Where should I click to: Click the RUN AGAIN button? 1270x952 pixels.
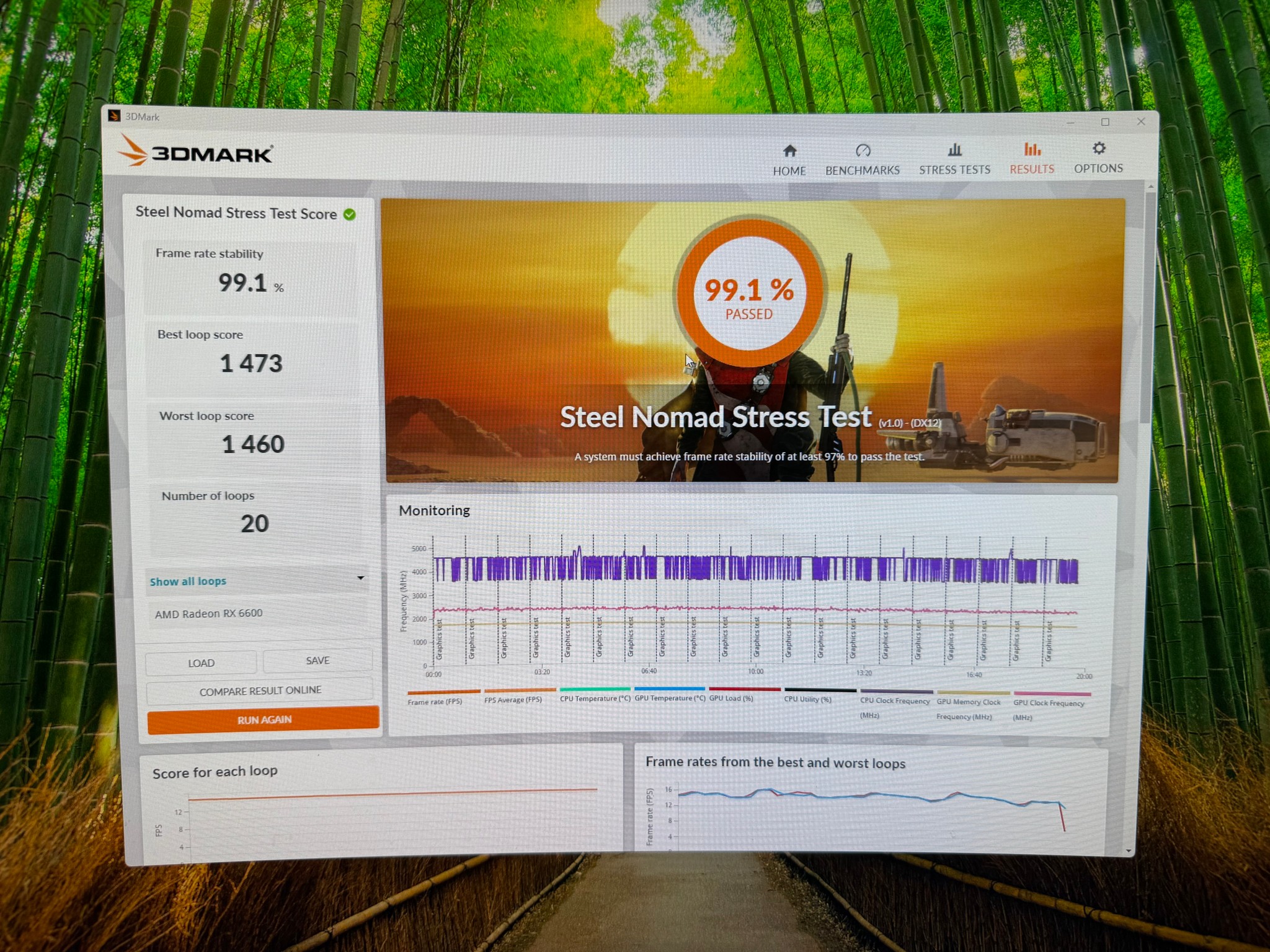pos(264,720)
